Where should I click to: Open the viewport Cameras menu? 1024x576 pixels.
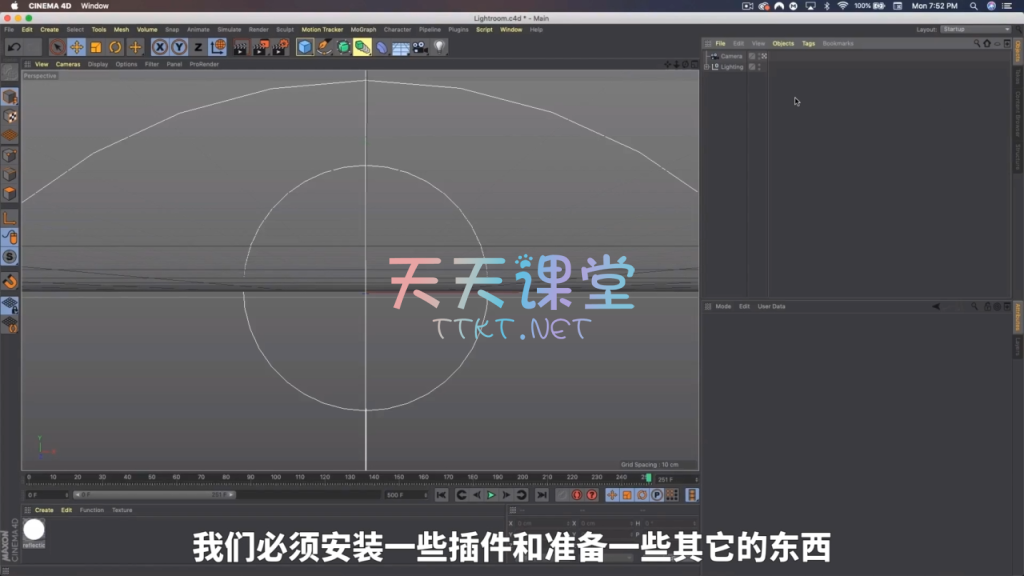[x=68, y=64]
